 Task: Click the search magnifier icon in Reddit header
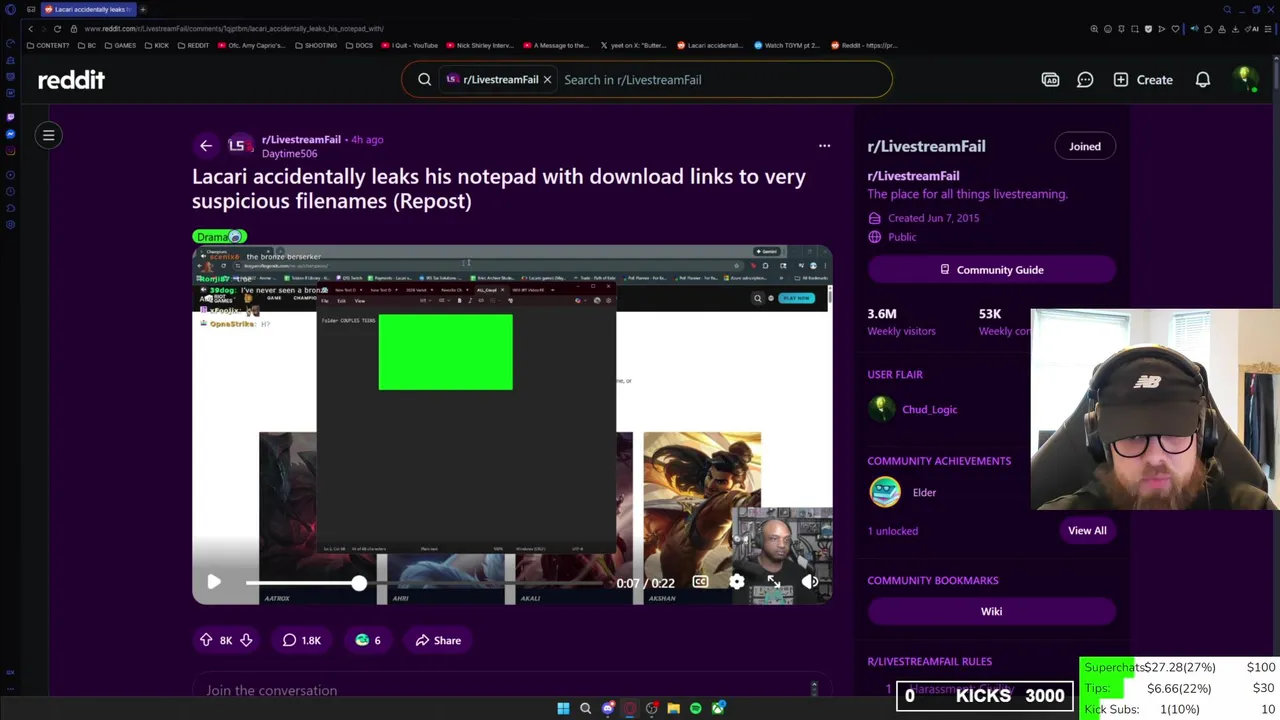coord(424,80)
